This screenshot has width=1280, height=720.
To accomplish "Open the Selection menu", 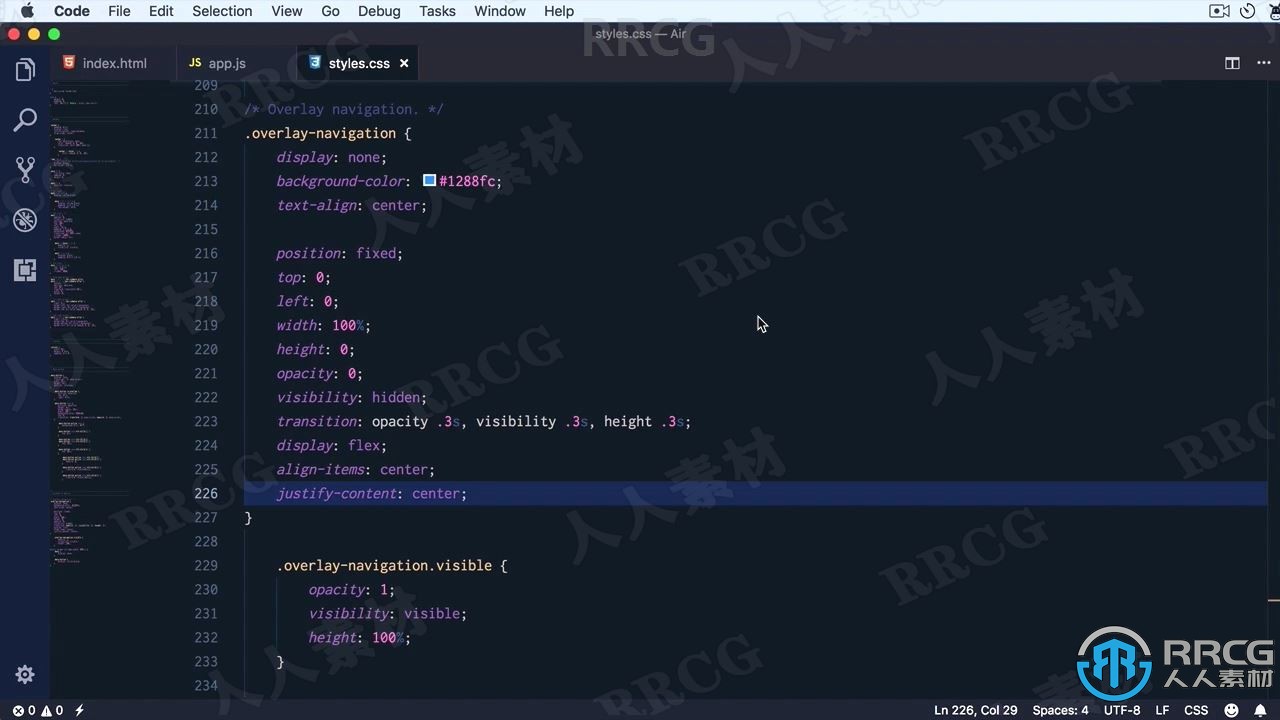I will [x=222, y=11].
